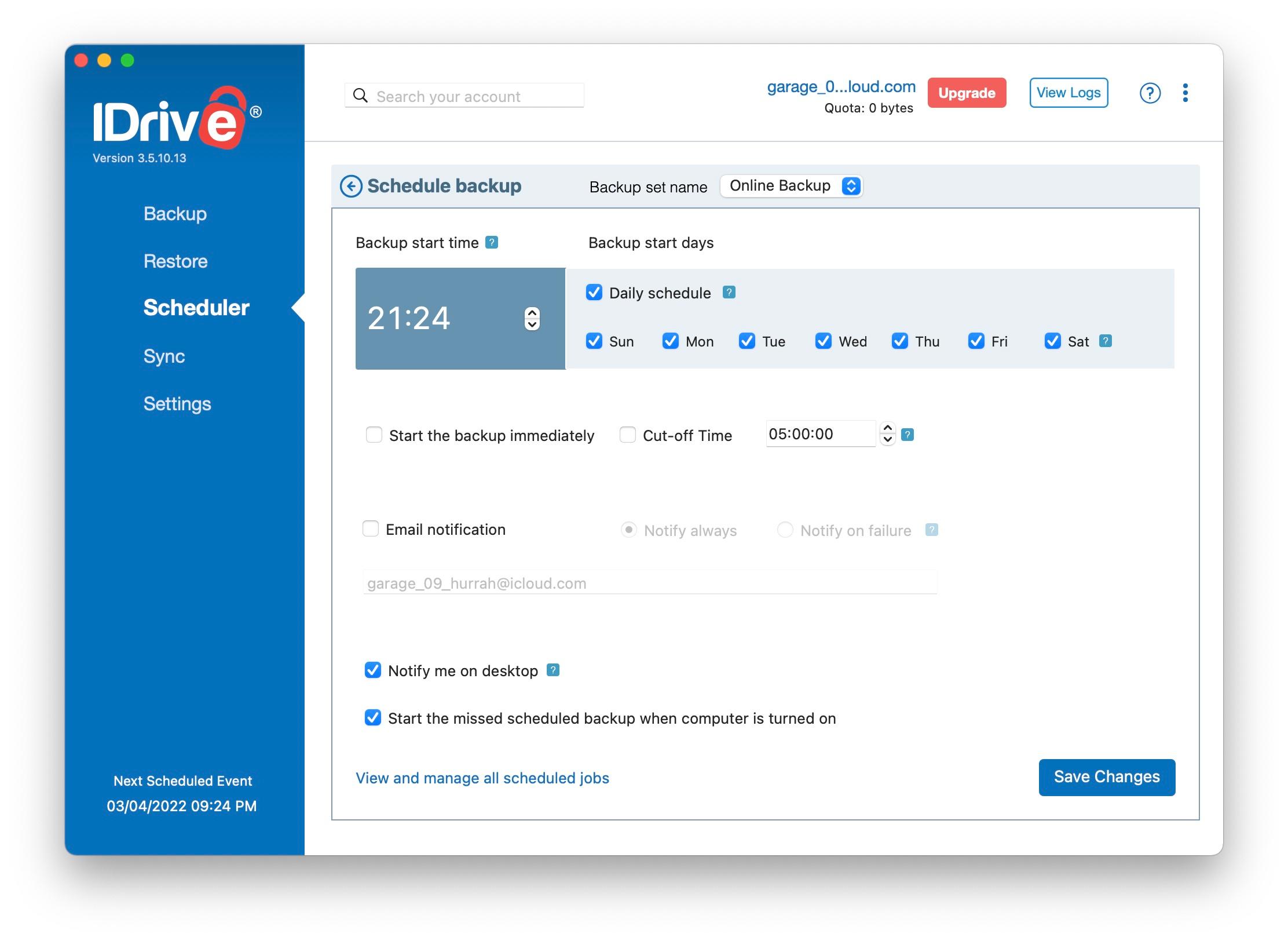Click help icon next to Notify me on desktop

553,670
